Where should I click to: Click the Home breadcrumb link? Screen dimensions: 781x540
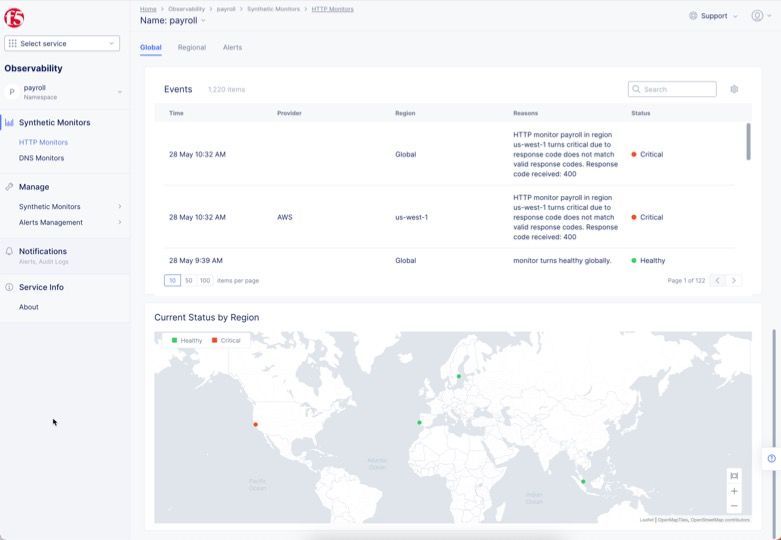click(x=148, y=9)
